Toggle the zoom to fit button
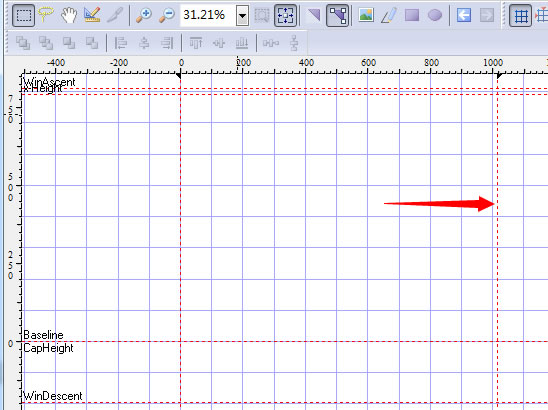 click(286, 15)
